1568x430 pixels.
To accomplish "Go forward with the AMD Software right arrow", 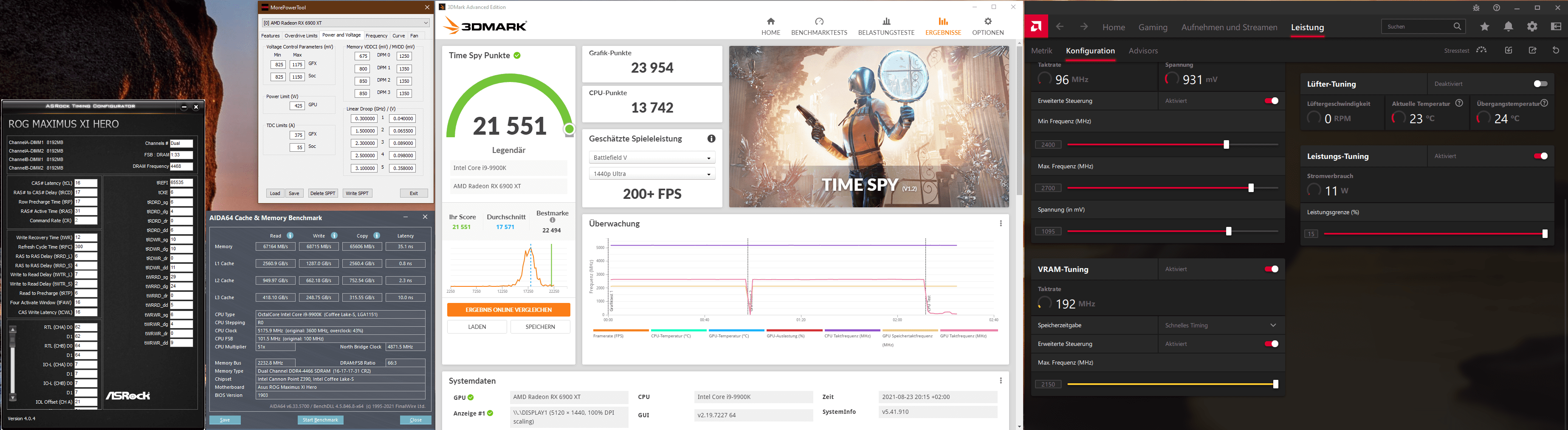I will point(1084,27).
